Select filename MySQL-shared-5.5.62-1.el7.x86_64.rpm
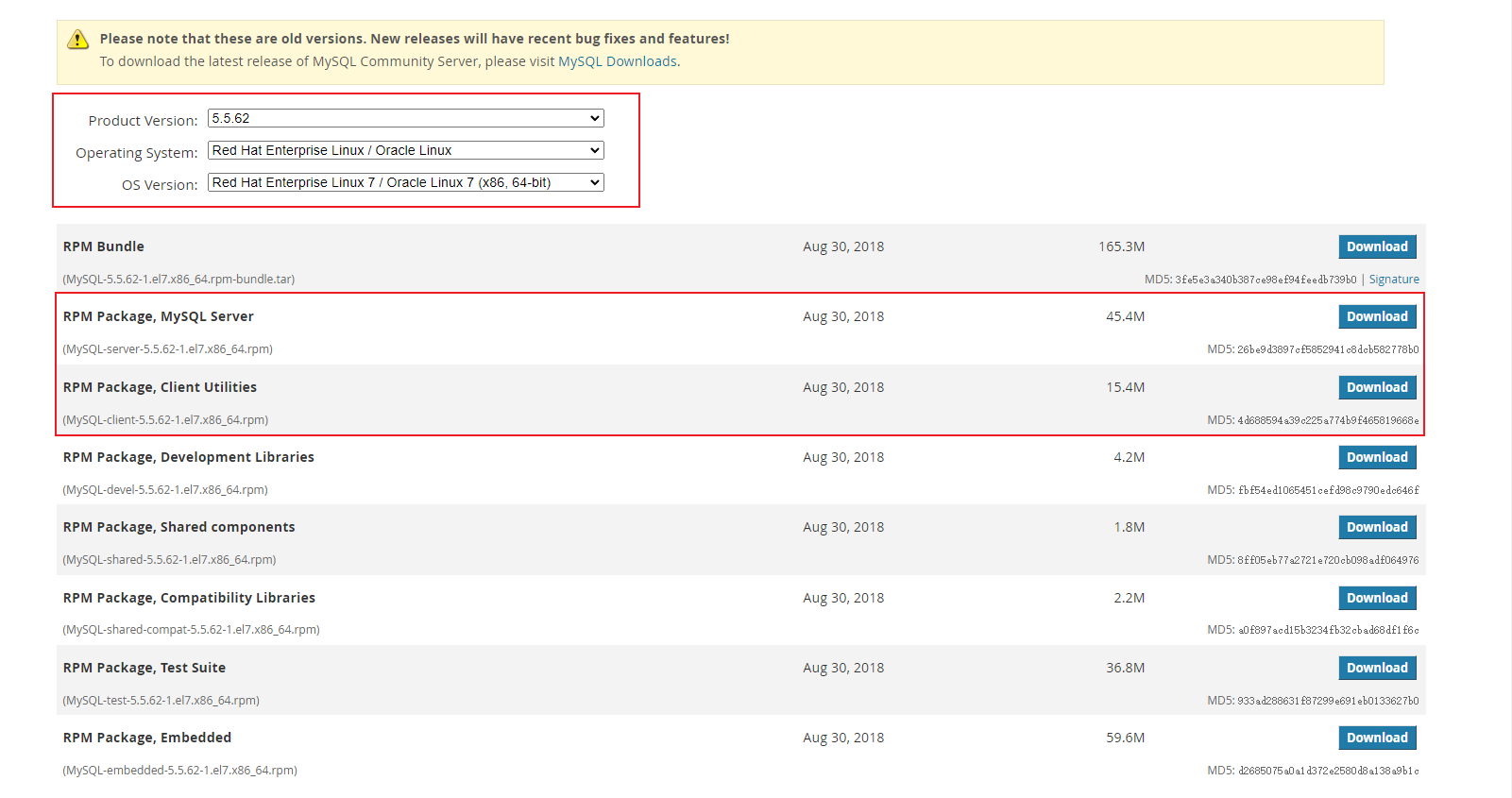This screenshot has width=1512, height=798. click(169, 560)
